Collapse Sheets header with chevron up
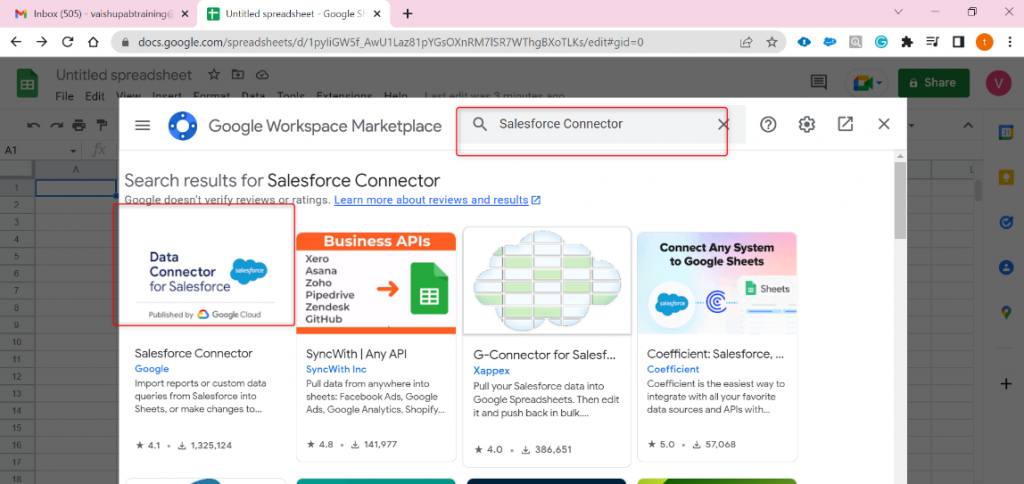 point(968,125)
